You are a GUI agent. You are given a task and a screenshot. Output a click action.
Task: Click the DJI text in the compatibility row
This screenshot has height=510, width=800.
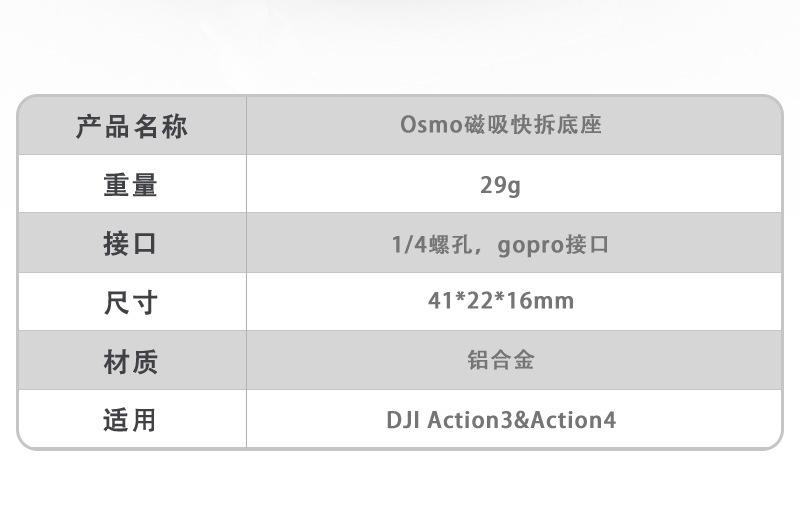(x=402, y=419)
